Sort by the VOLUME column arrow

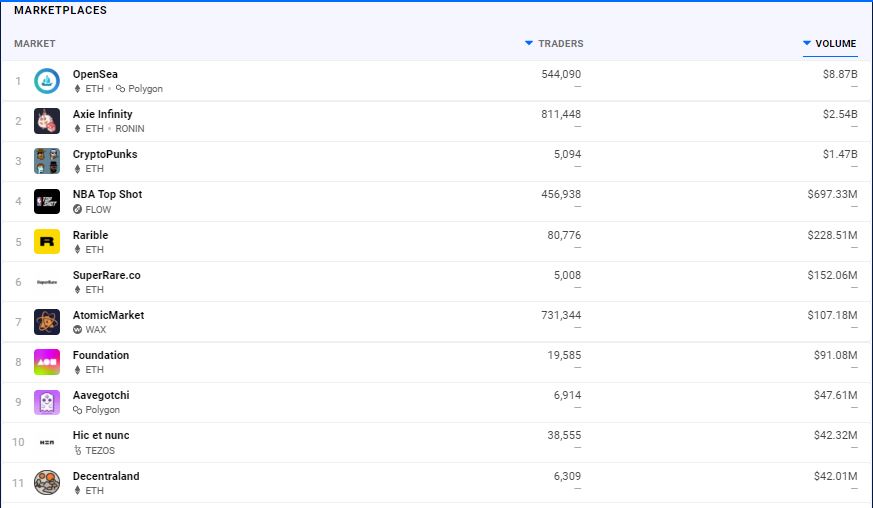click(x=807, y=43)
